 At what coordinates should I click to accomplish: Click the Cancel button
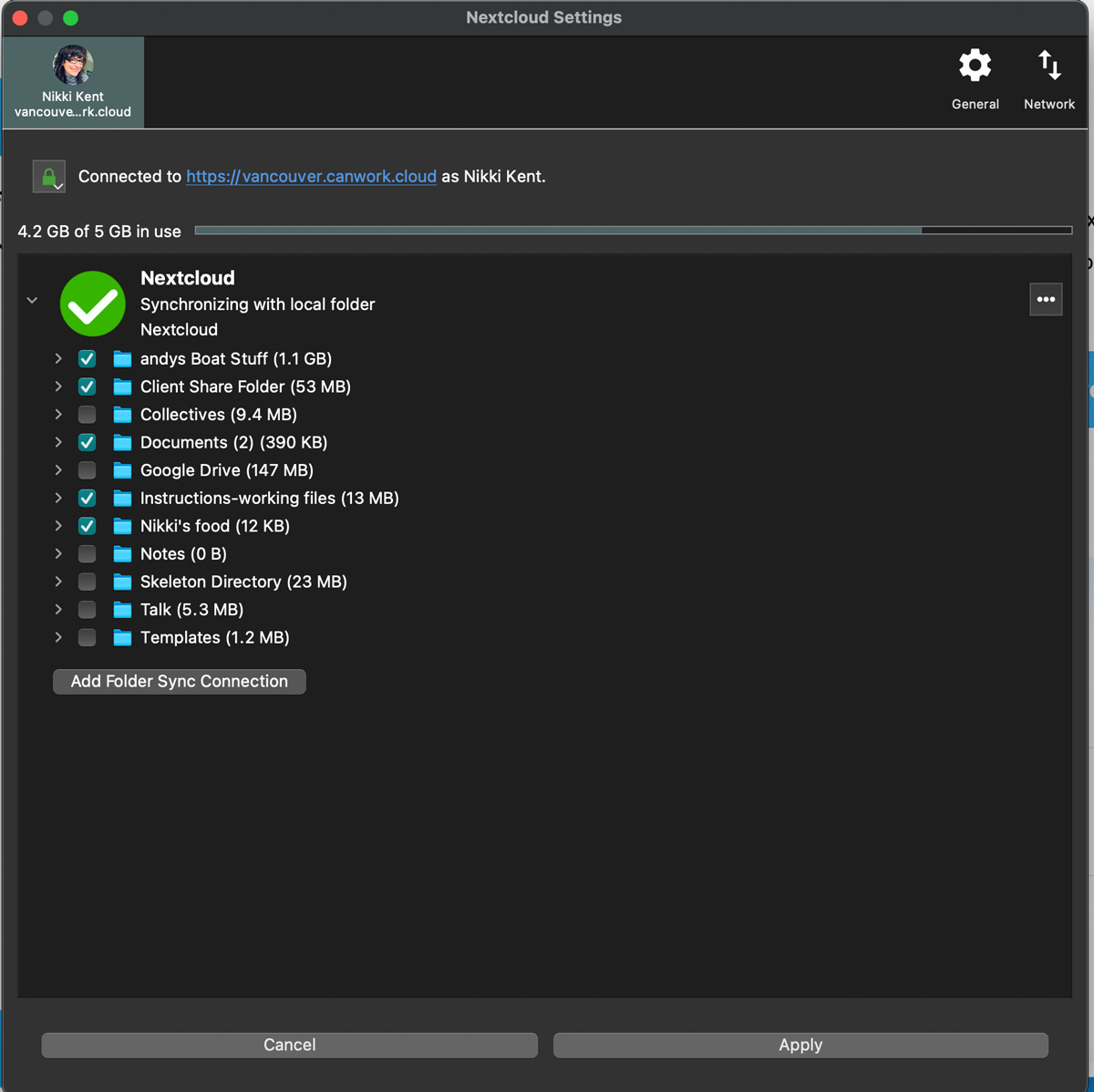[290, 1046]
